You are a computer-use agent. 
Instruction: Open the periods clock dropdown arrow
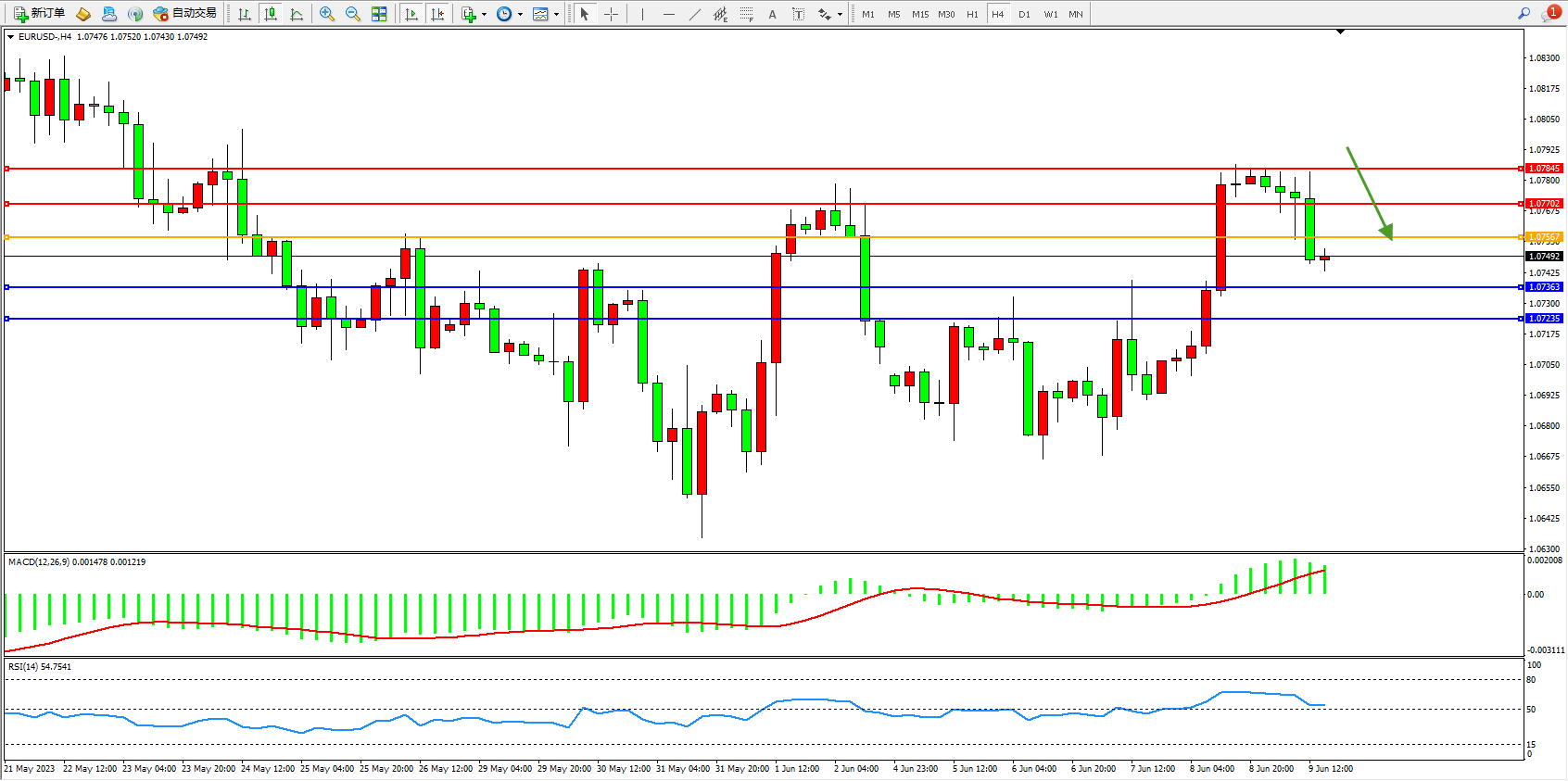point(520,14)
